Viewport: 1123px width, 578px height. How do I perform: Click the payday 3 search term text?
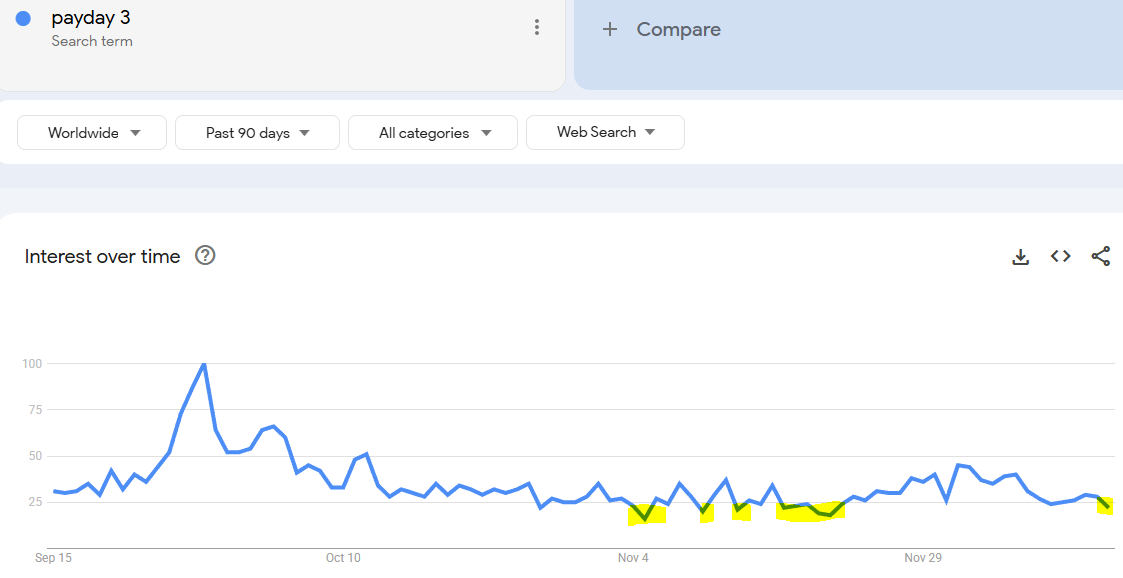pos(91,18)
